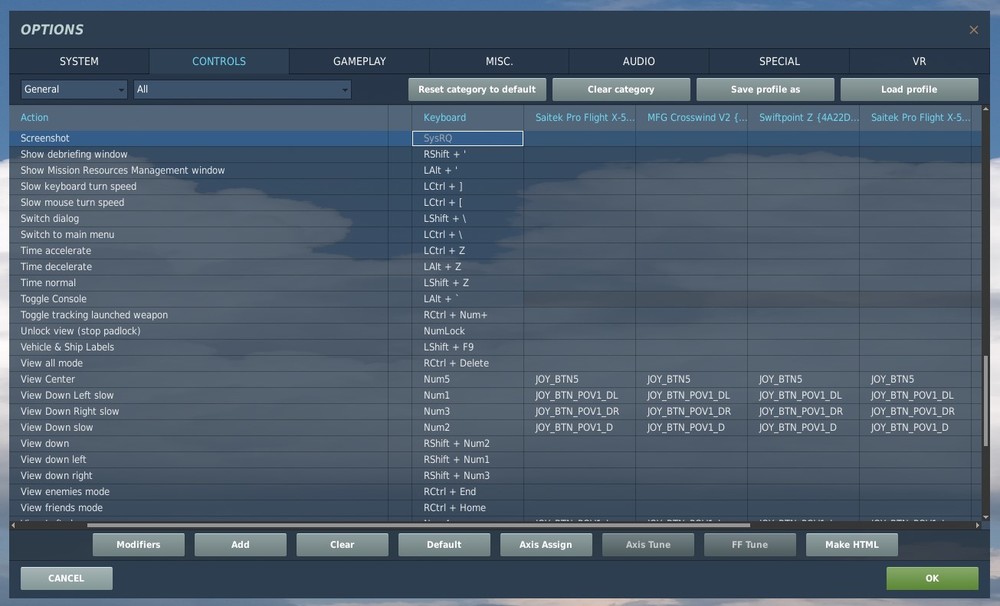Click the scroll down arrow
Image resolution: width=1000 pixels, height=606 pixels.
tap(985, 517)
